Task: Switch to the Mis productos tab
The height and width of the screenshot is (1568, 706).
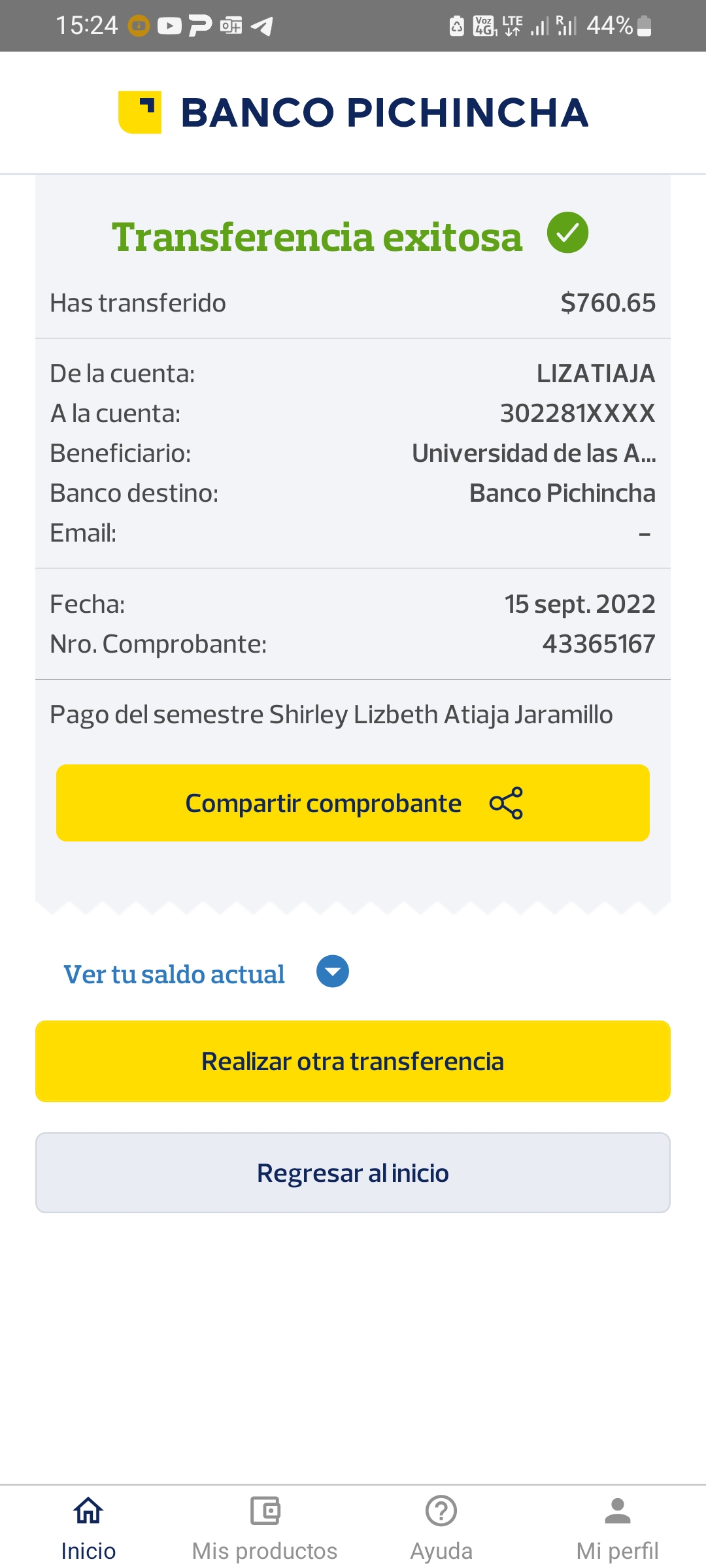Action: (x=265, y=1550)
